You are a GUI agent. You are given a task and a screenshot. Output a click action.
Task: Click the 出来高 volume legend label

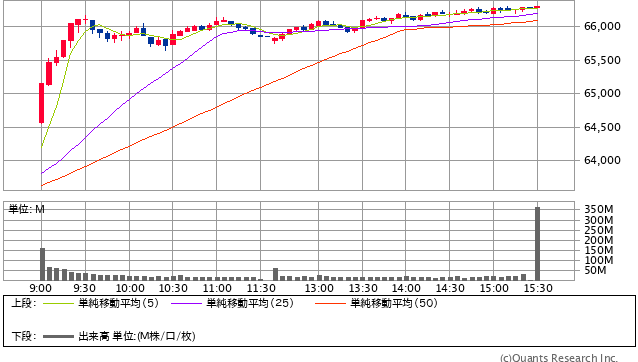click(x=94, y=336)
